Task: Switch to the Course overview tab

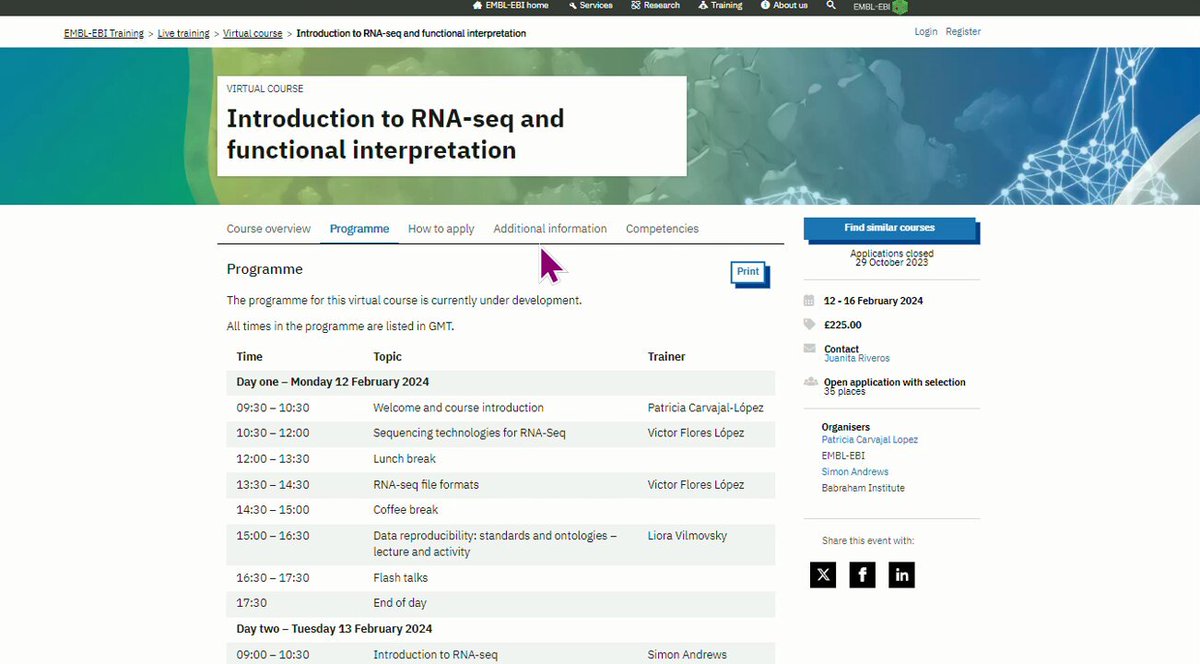Action: (x=269, y=229)
